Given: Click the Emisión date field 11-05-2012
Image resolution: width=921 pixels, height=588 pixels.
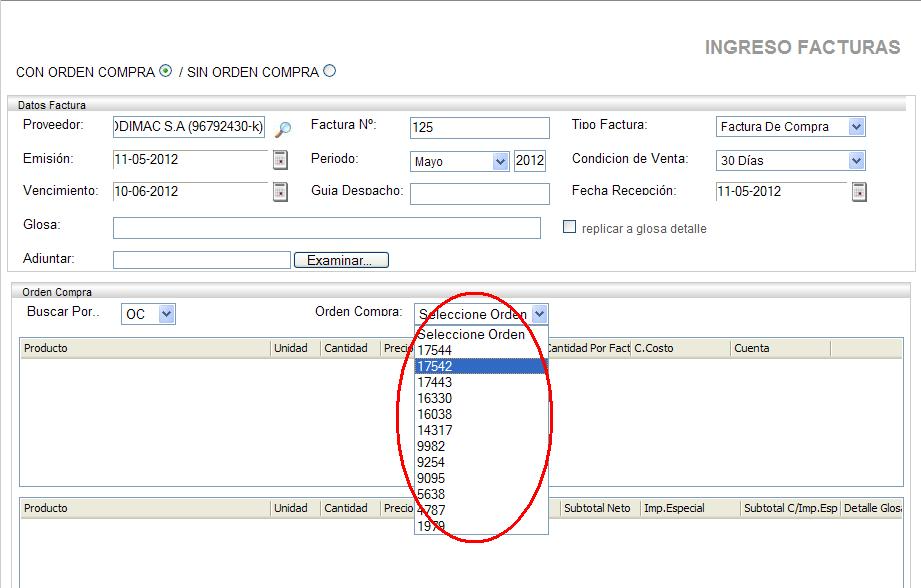Looking at the screenshot, I should (190, 160).
